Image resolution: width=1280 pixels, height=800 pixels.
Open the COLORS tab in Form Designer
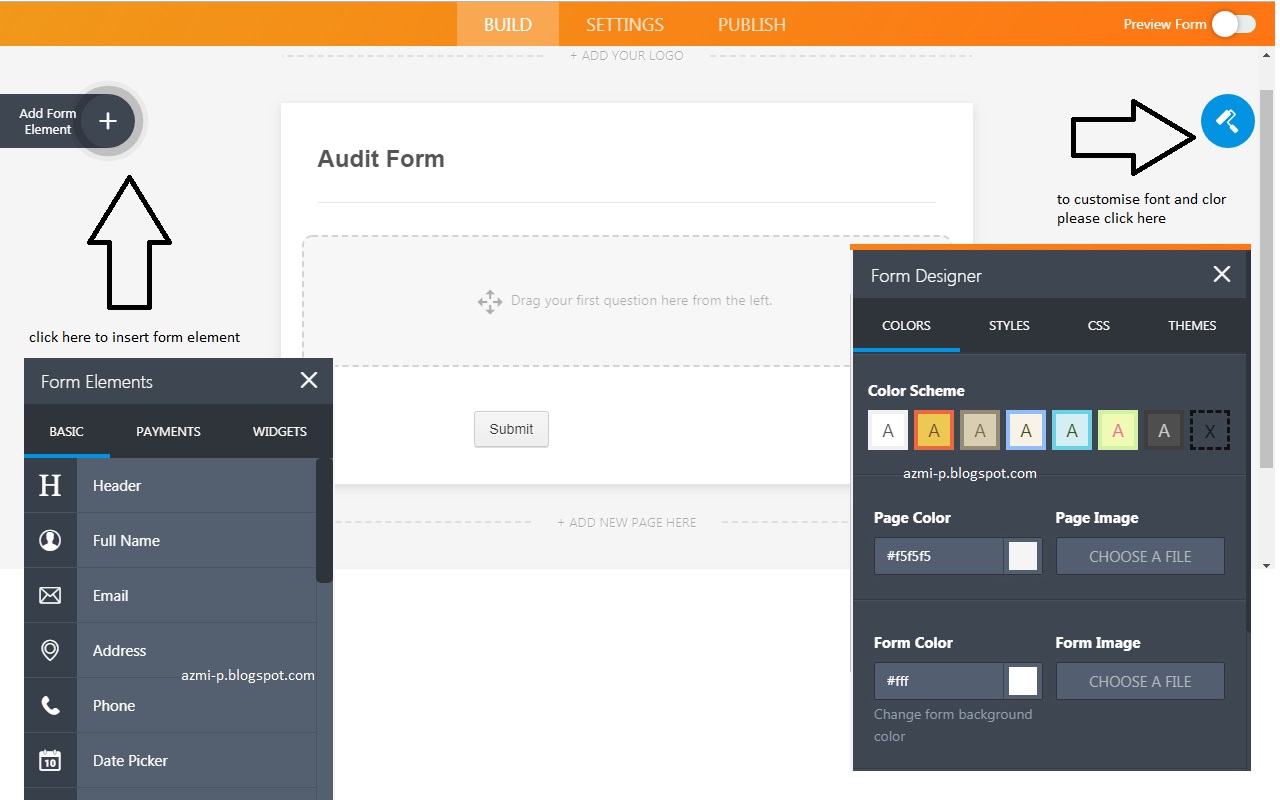pyautogui.click(x=907, y=326)
